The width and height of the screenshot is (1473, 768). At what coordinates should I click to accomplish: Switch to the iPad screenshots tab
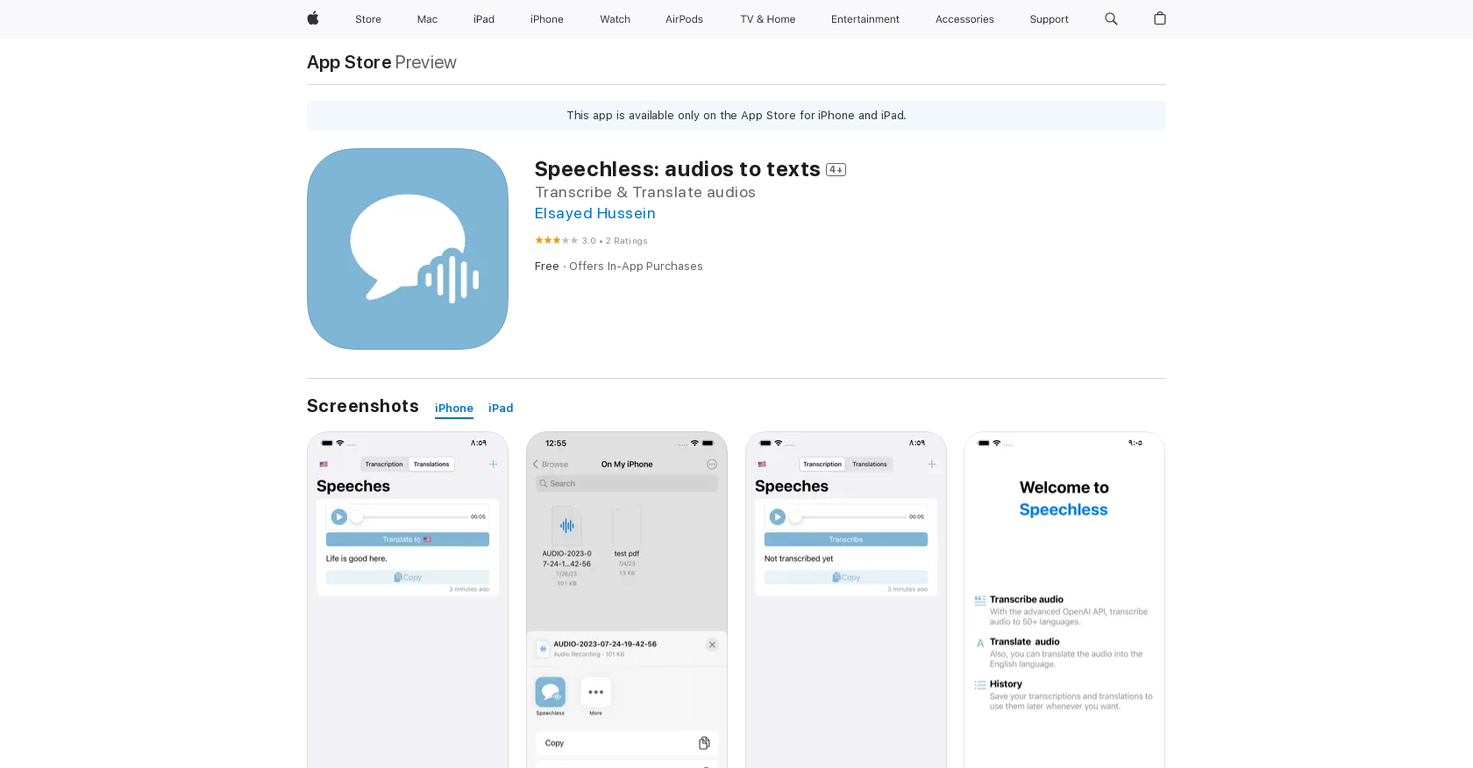point(501,408)
